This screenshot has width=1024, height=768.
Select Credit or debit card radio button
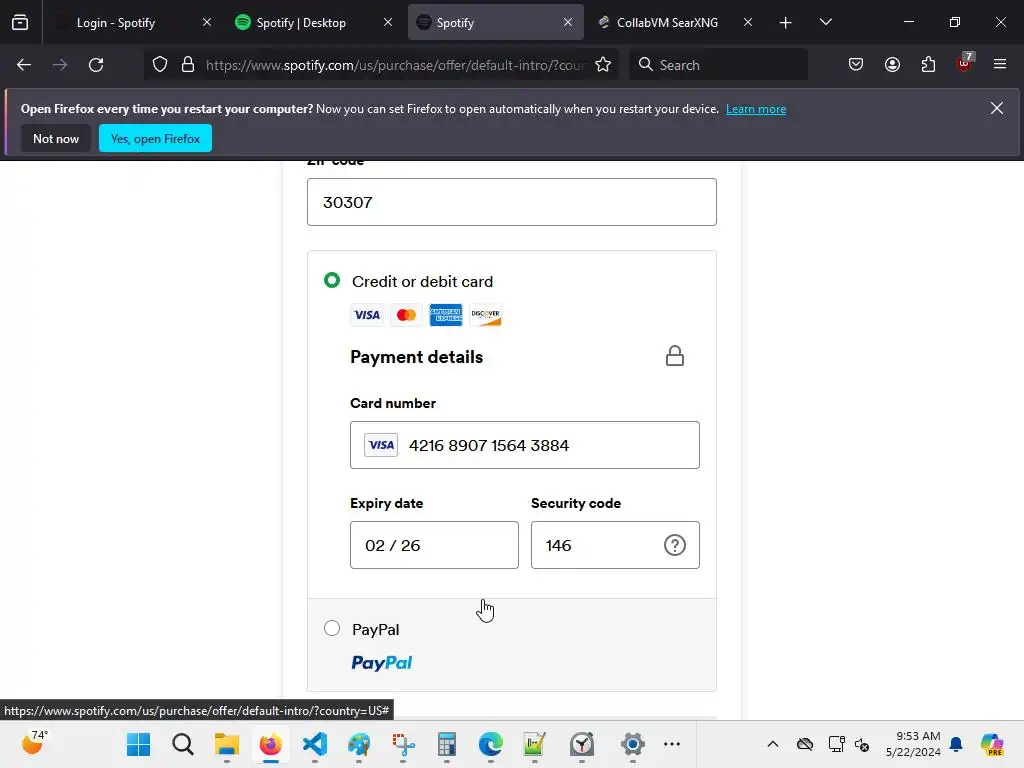(x=332, y=280)
